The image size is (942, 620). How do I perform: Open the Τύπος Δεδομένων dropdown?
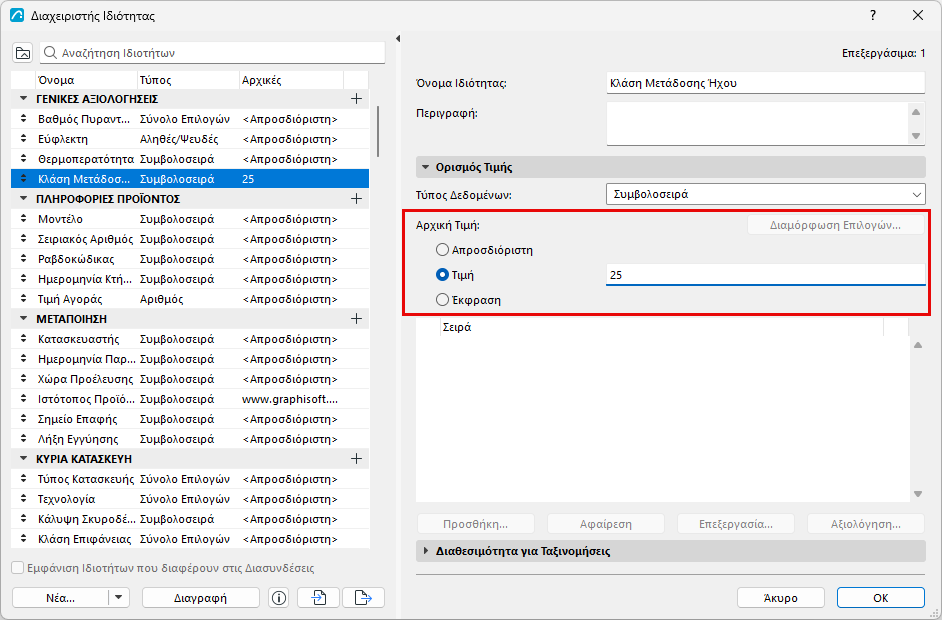(x=765, y=195)
